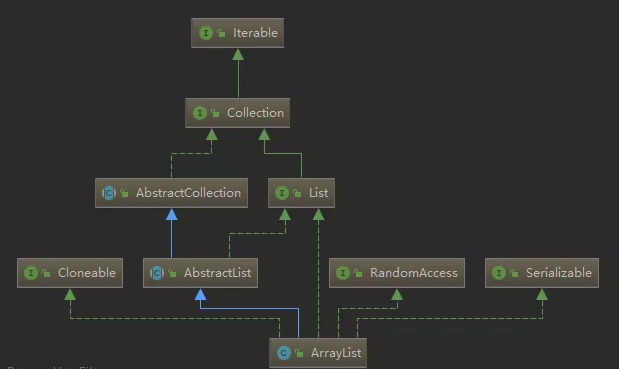Select the Serializable interface node
This screenshot has width=620, height=369.
[542, 273]
